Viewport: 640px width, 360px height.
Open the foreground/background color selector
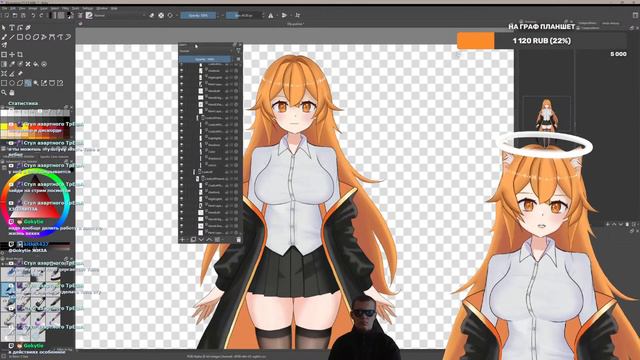click(x=70, y=16)
